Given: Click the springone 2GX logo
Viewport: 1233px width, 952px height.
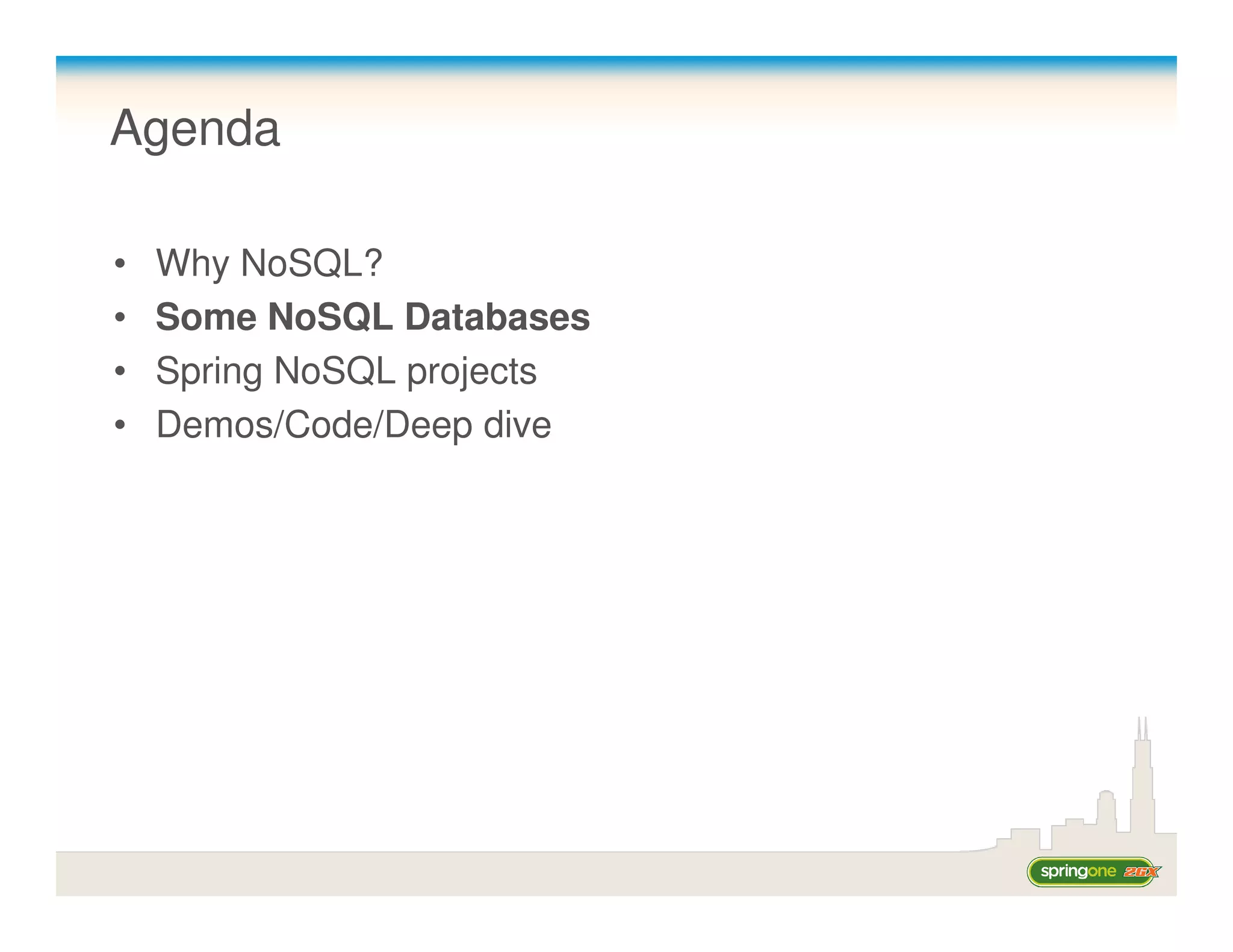Looking at the screenshot, I should coord(1093,871).
